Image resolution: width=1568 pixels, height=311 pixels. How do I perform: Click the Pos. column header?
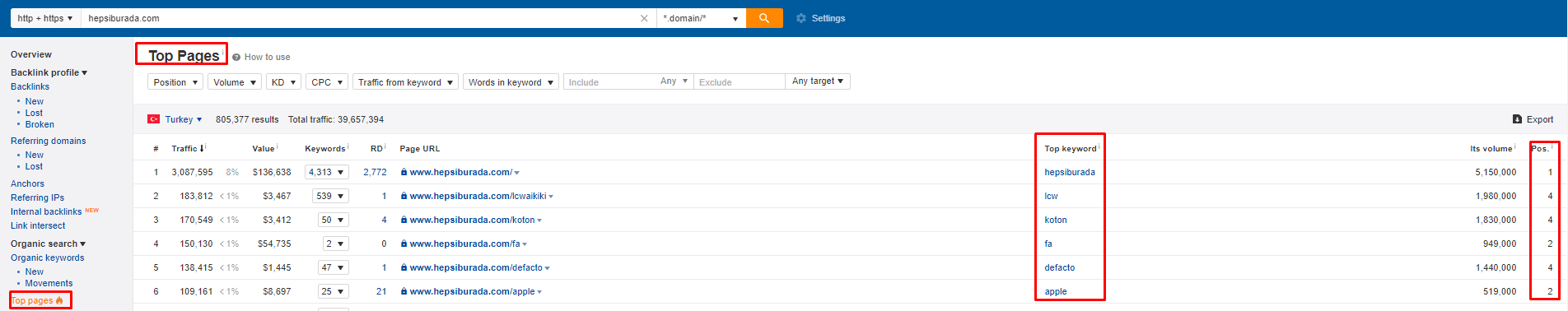coord(1540,149)
